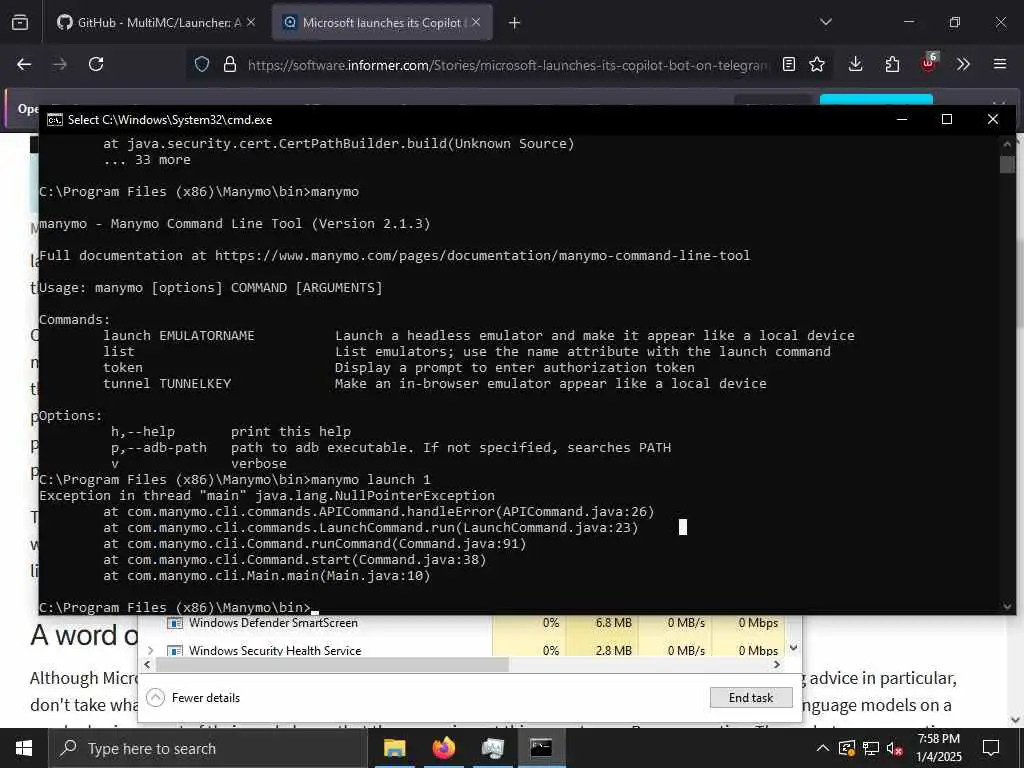Reload the current page
1024x768 pixels.
(x=96, y=64)
